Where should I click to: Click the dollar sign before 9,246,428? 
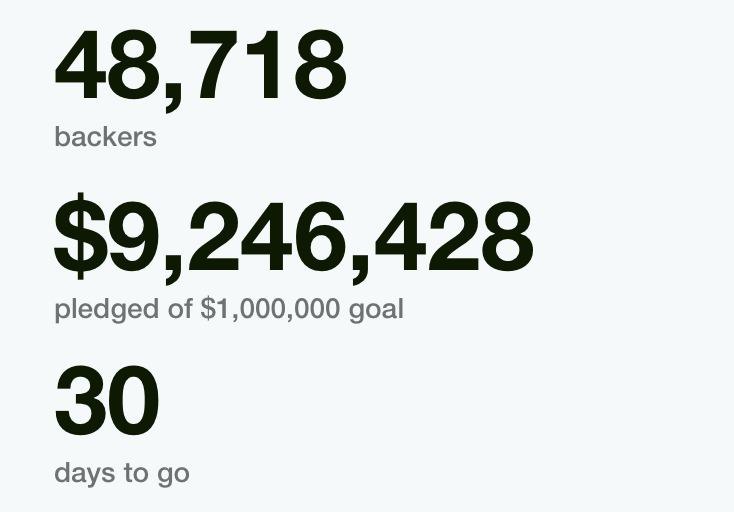(x=80, y=238)
